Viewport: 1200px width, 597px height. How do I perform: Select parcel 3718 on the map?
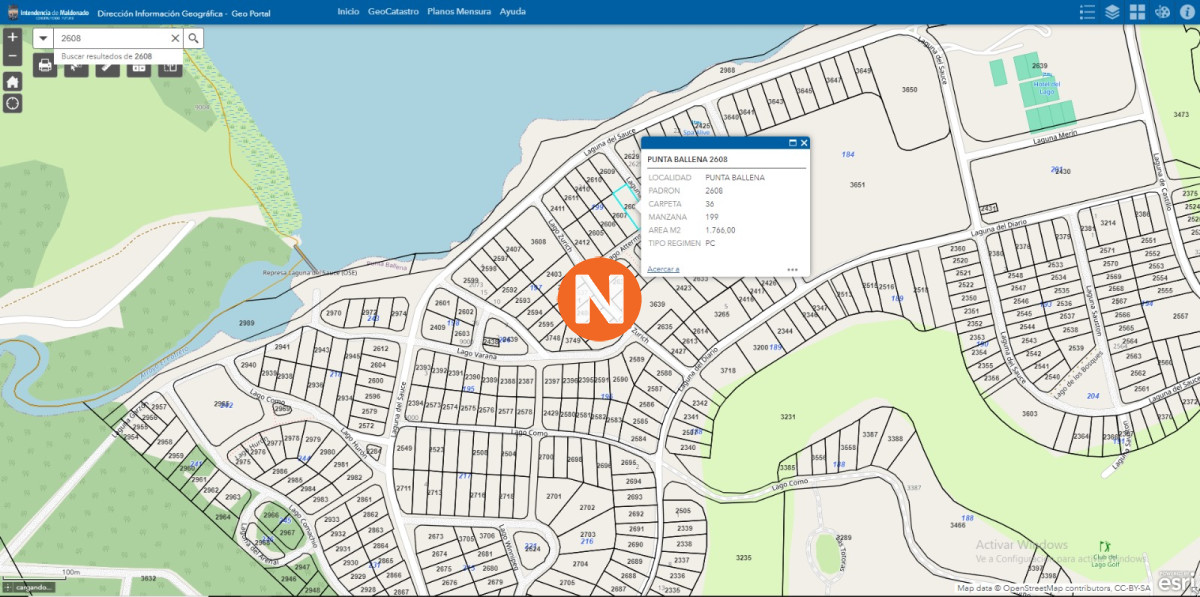(727, 371)
